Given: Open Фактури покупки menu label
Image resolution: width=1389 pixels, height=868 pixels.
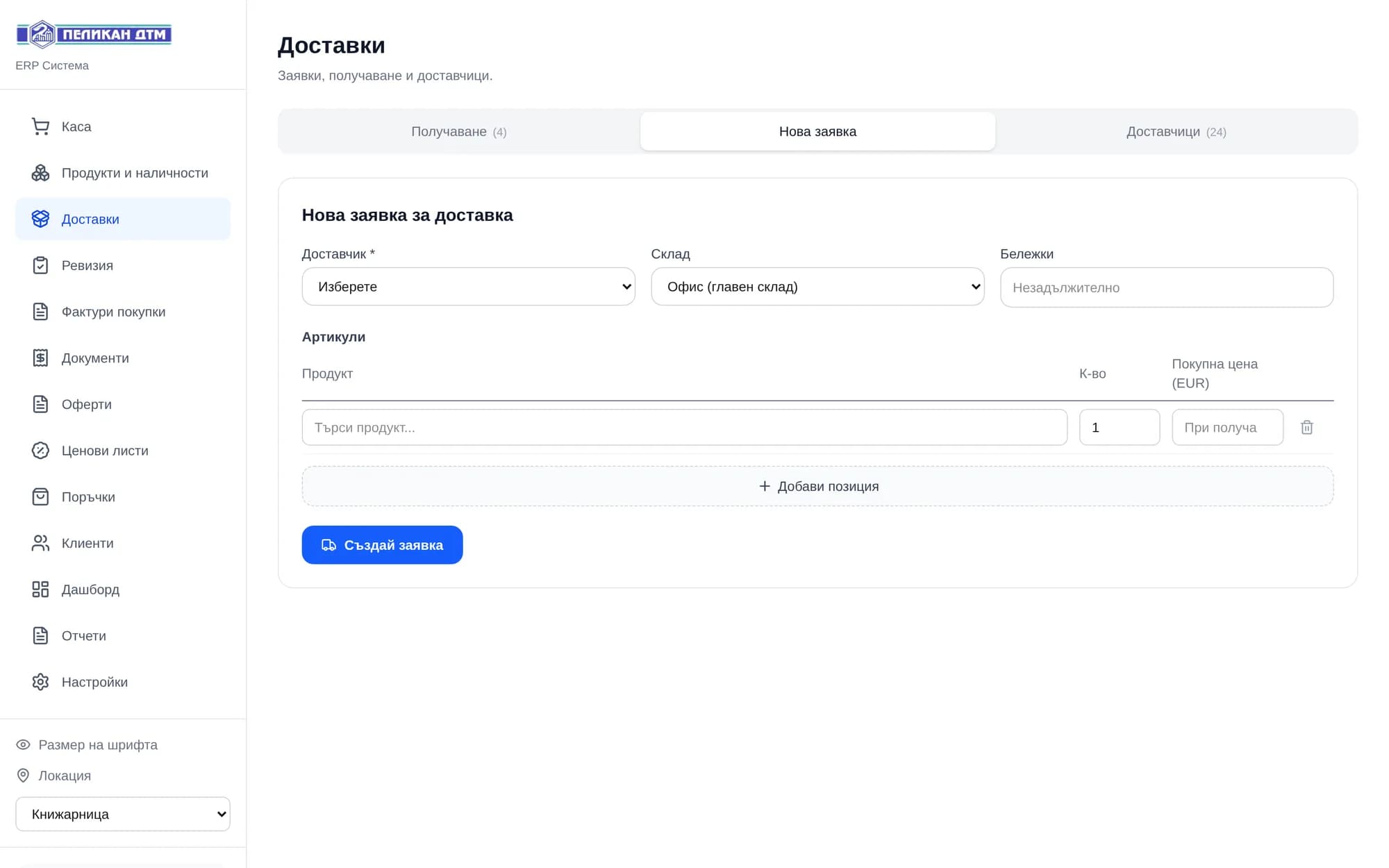Looking at the screenshot, I should coord(114,312).
